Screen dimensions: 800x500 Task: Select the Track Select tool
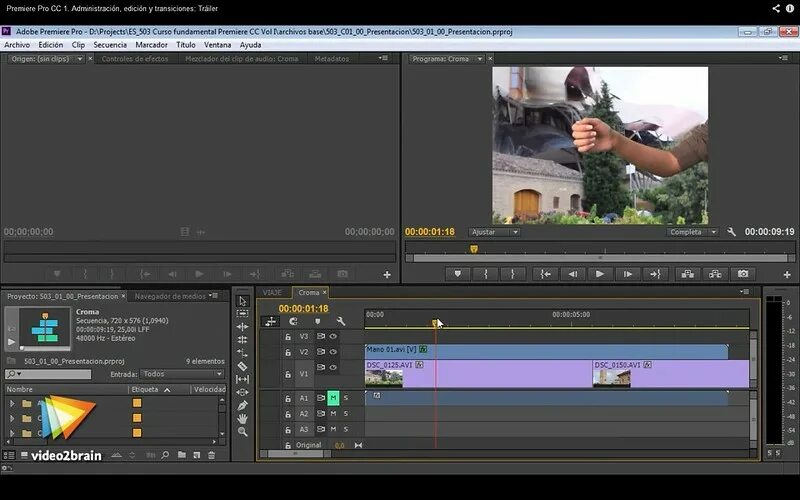point(242,313)
